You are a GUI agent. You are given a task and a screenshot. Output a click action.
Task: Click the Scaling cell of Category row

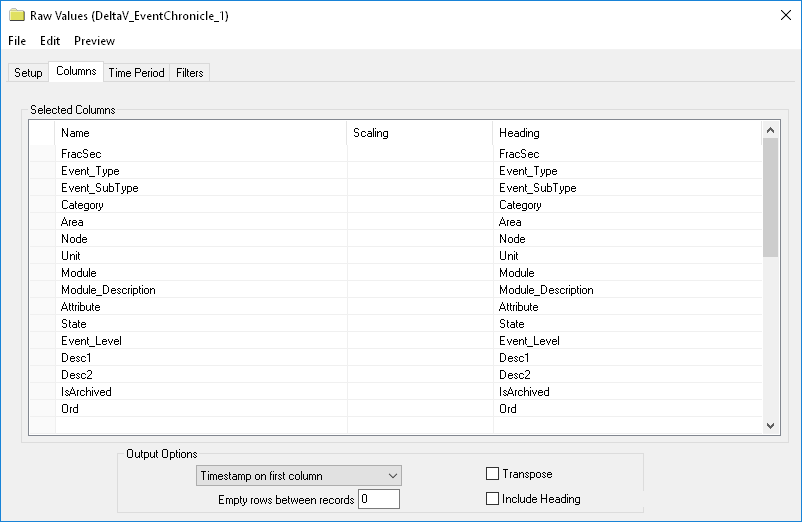coord(420,205)
